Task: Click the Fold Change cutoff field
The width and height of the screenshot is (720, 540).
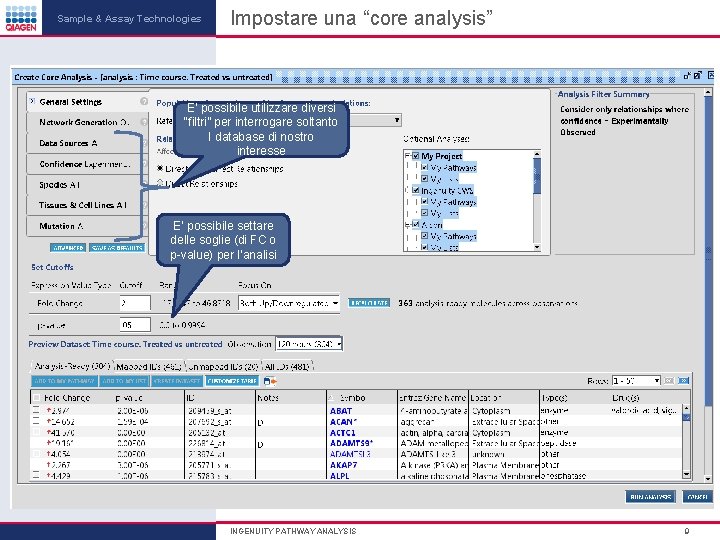Action: [x=135, y=303]
